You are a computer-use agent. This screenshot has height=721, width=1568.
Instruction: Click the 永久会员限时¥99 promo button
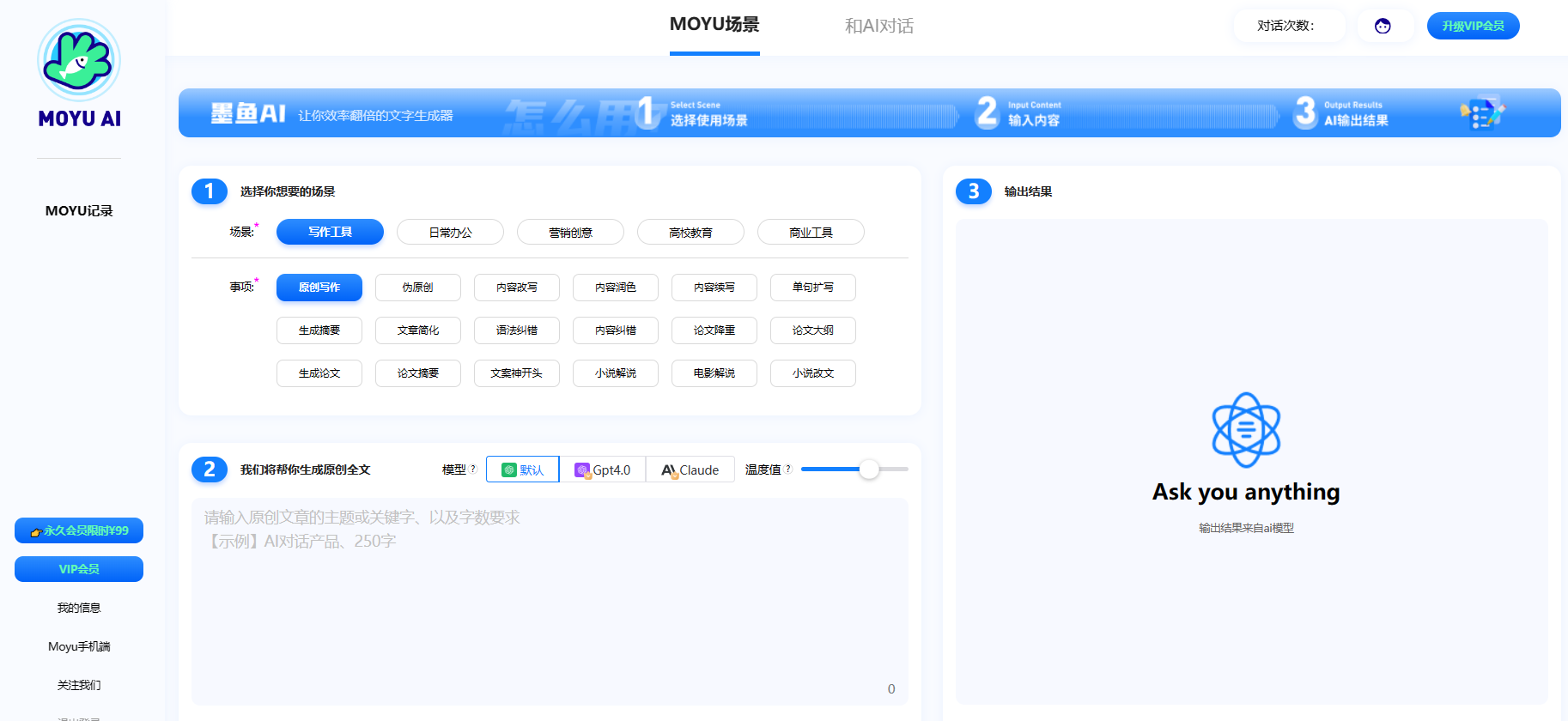click(79, 530)
